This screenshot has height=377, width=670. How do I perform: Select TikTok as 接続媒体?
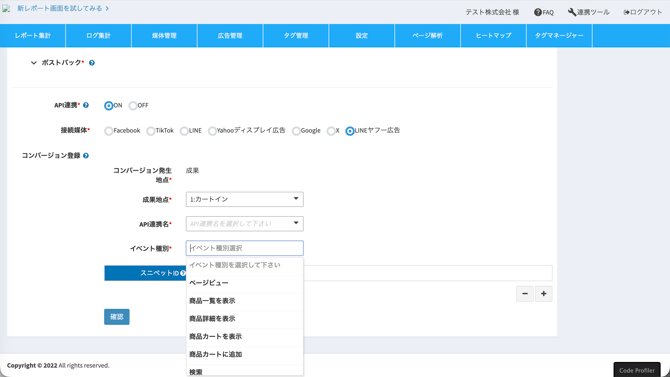pyautogui.click(x=151, y=131)
